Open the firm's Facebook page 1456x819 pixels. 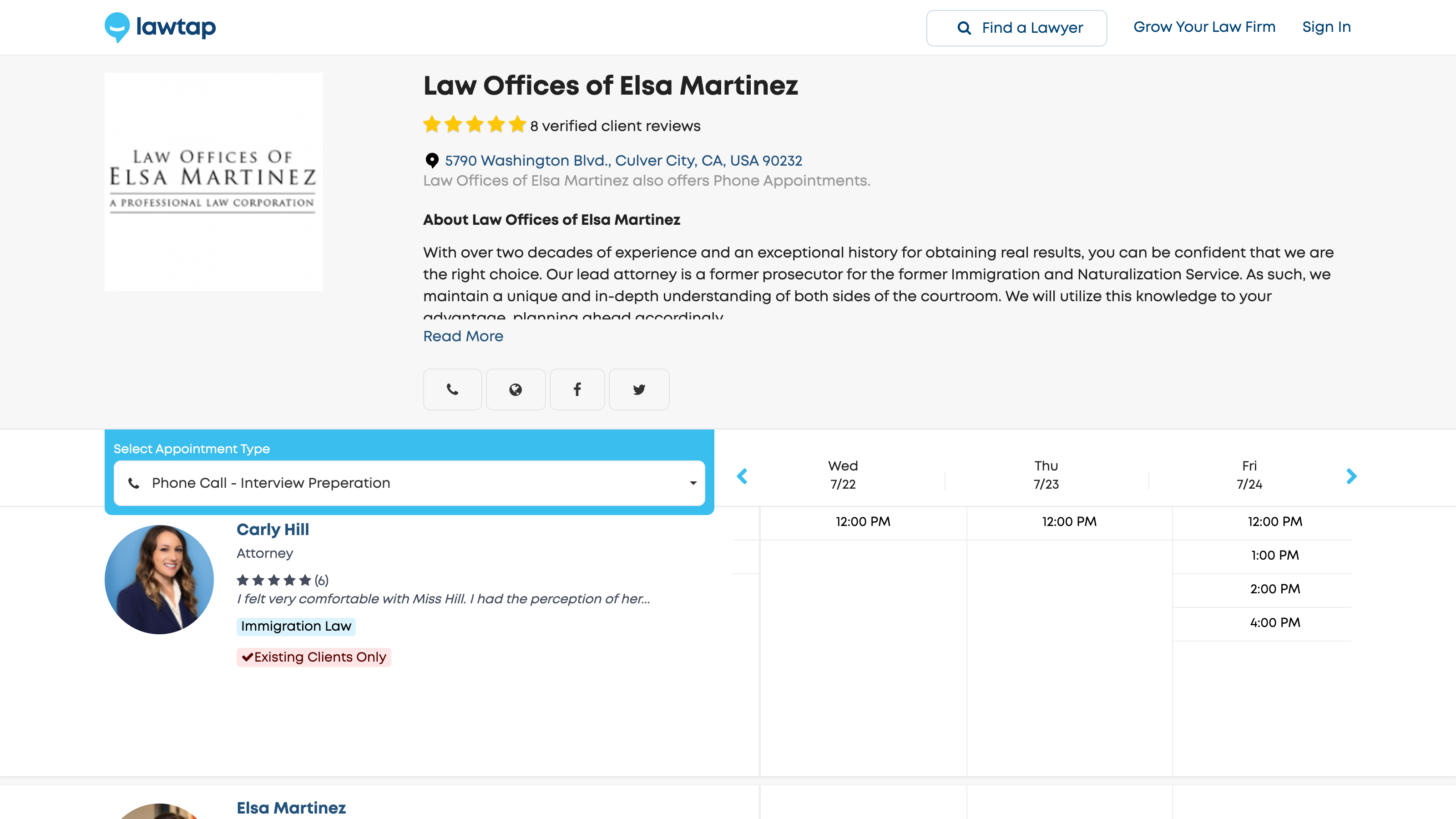[577, 389]
